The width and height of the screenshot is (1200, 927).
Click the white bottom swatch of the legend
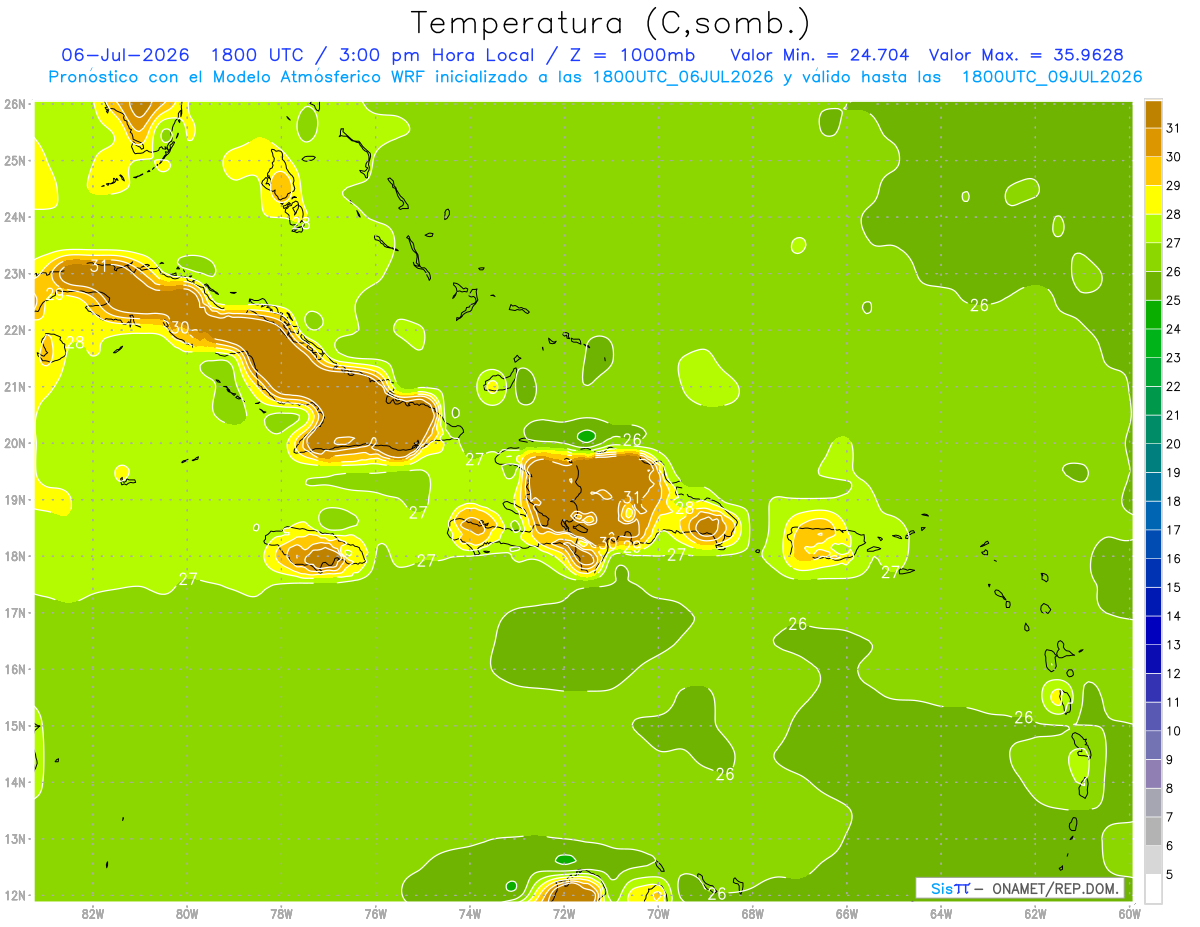pos(1153,888)
